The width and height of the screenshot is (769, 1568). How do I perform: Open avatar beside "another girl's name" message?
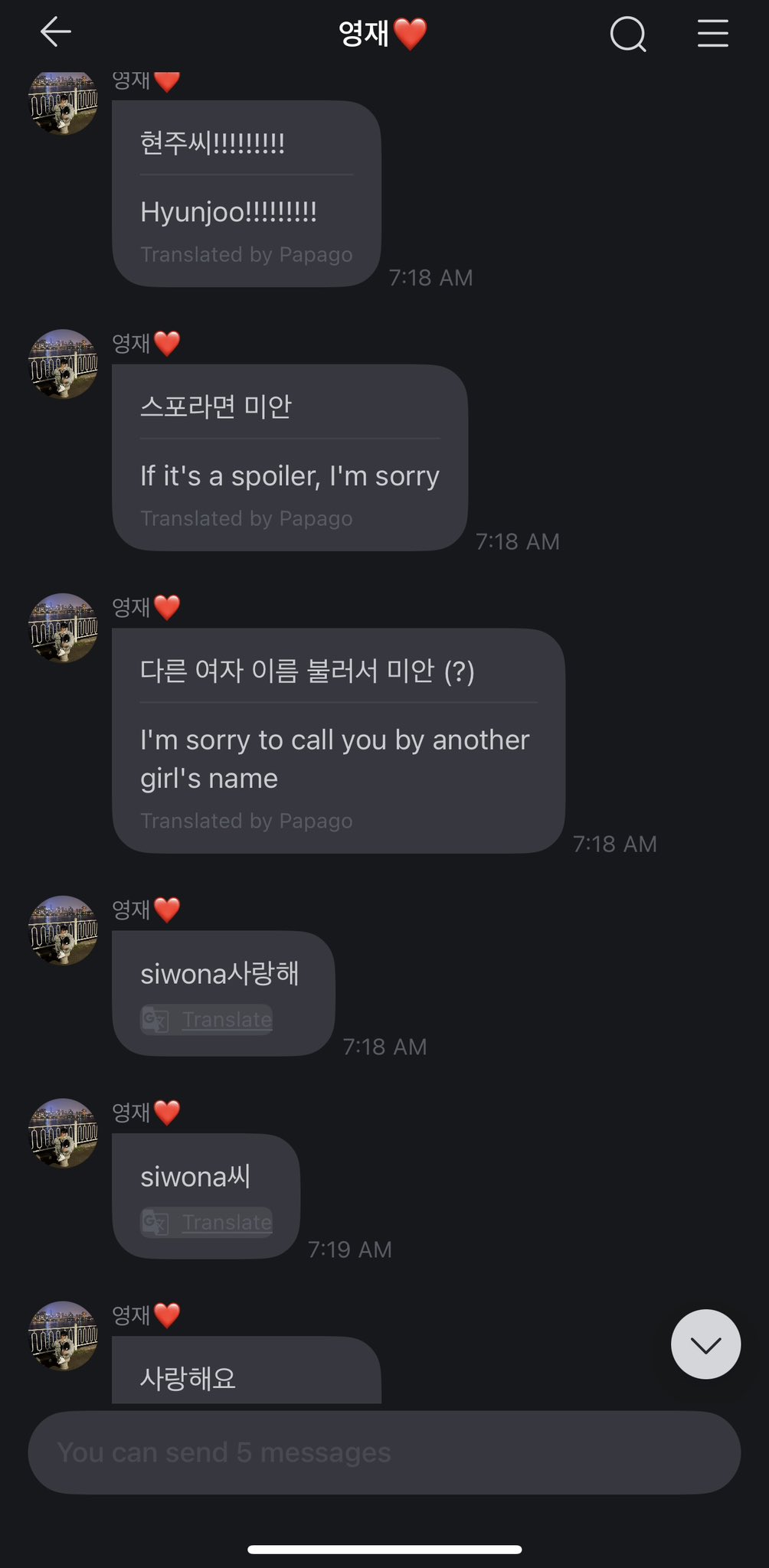coord(64,628)
